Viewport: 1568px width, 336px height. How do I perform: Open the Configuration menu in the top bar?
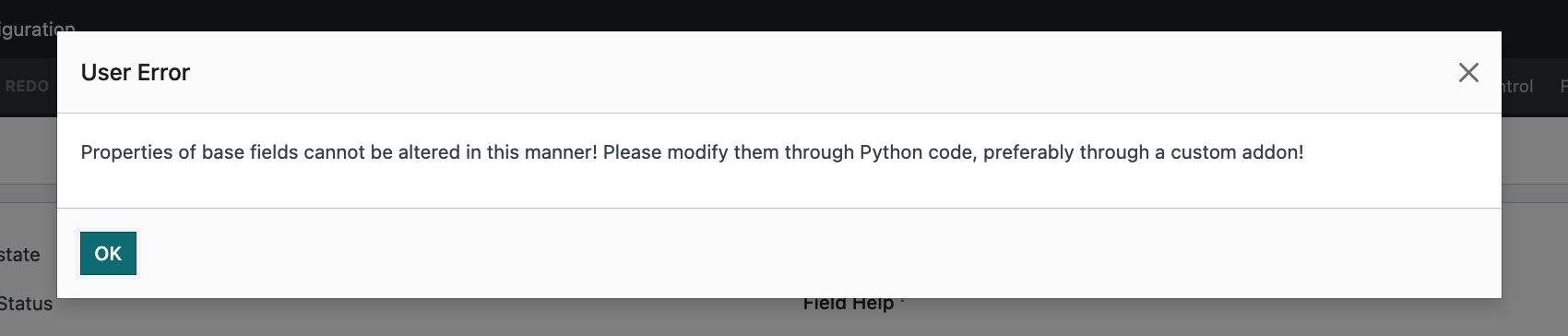(37, 28)
